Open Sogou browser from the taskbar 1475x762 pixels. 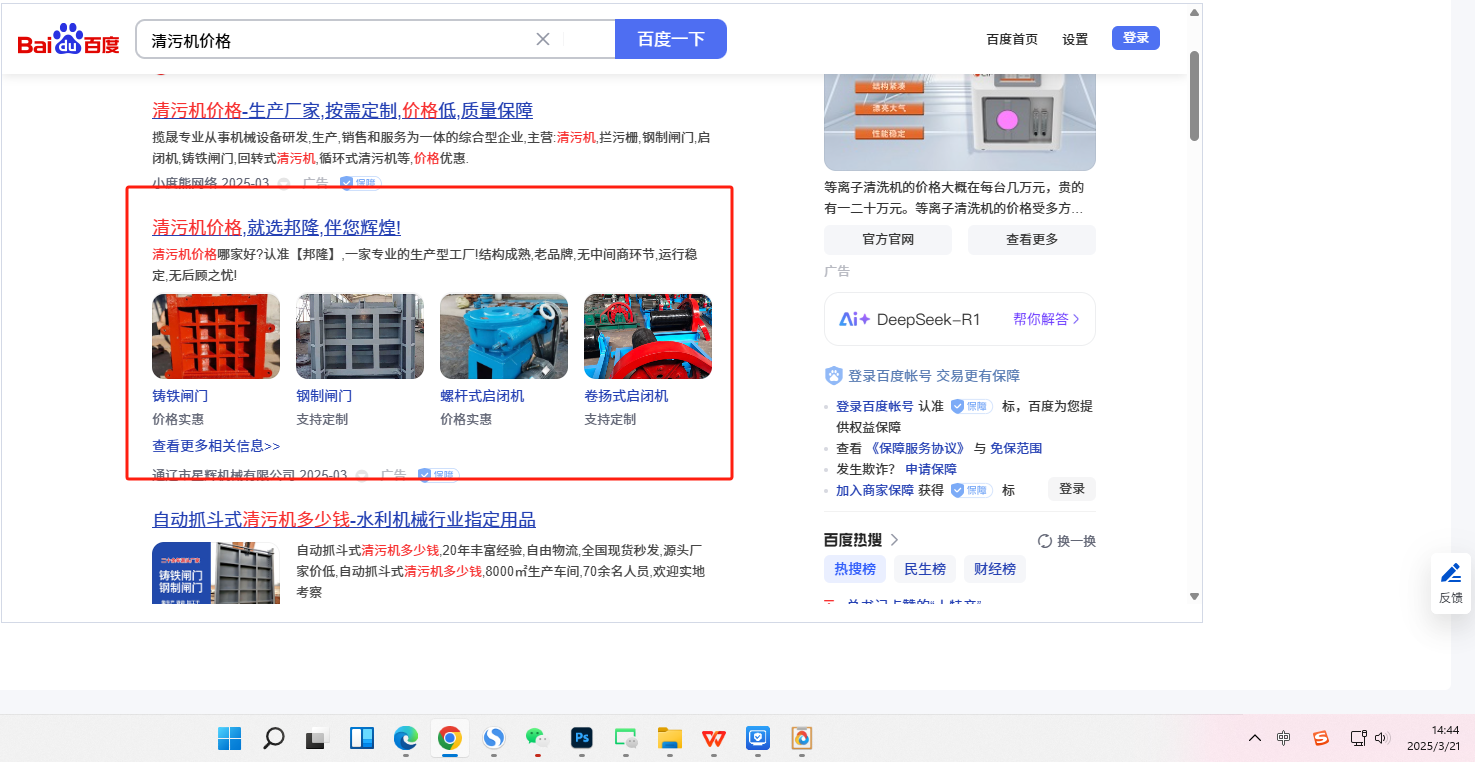point(493,738)
